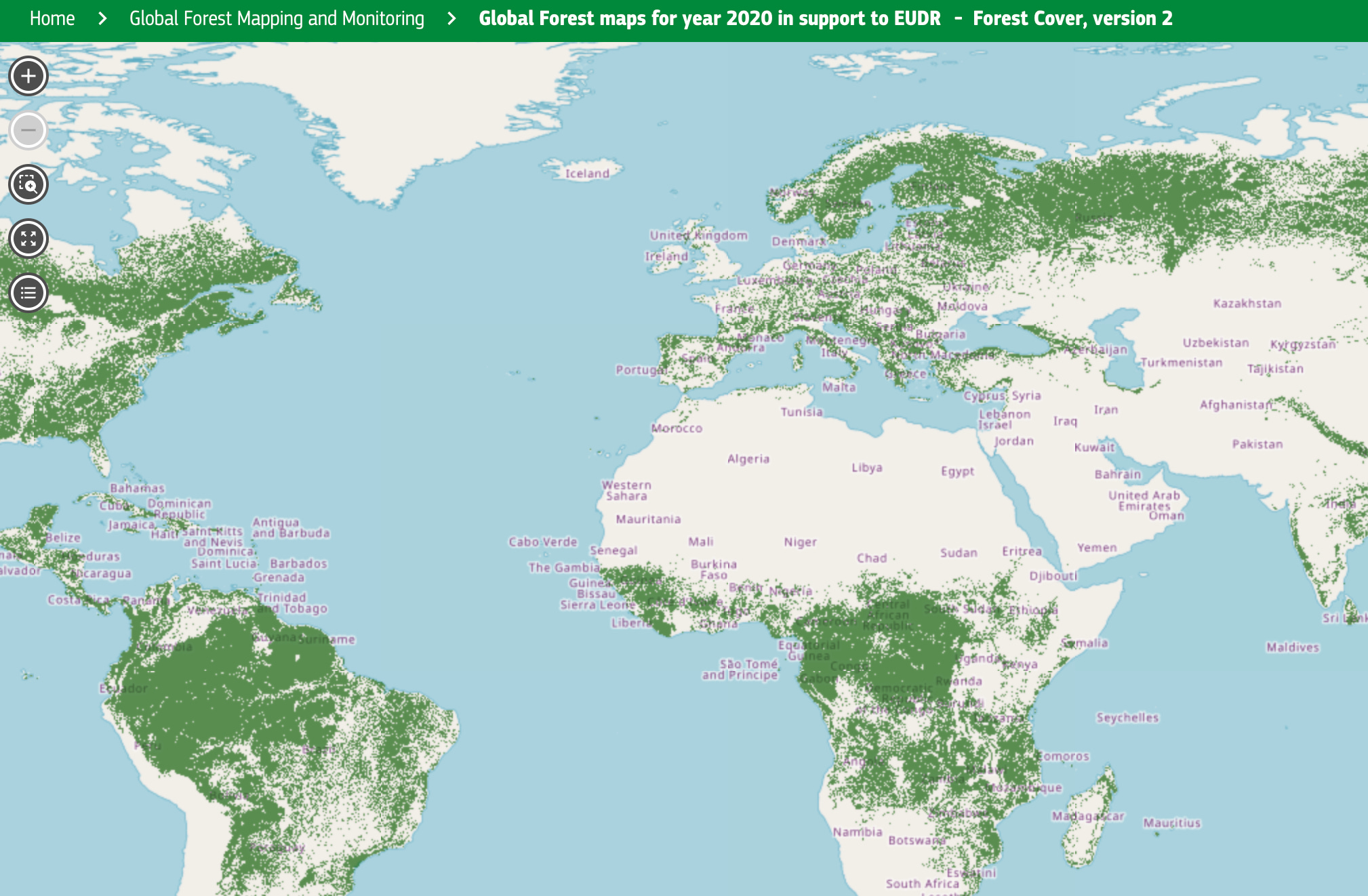Enter fullscreen map view

[28, 239]
